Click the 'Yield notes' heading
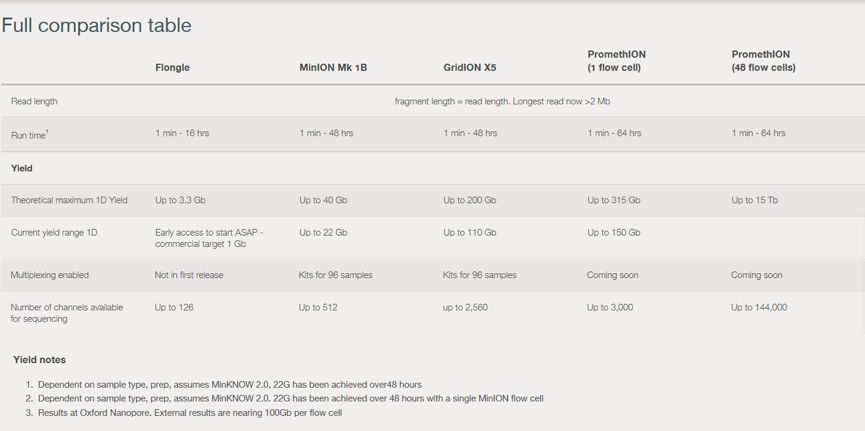 [40, 359]
